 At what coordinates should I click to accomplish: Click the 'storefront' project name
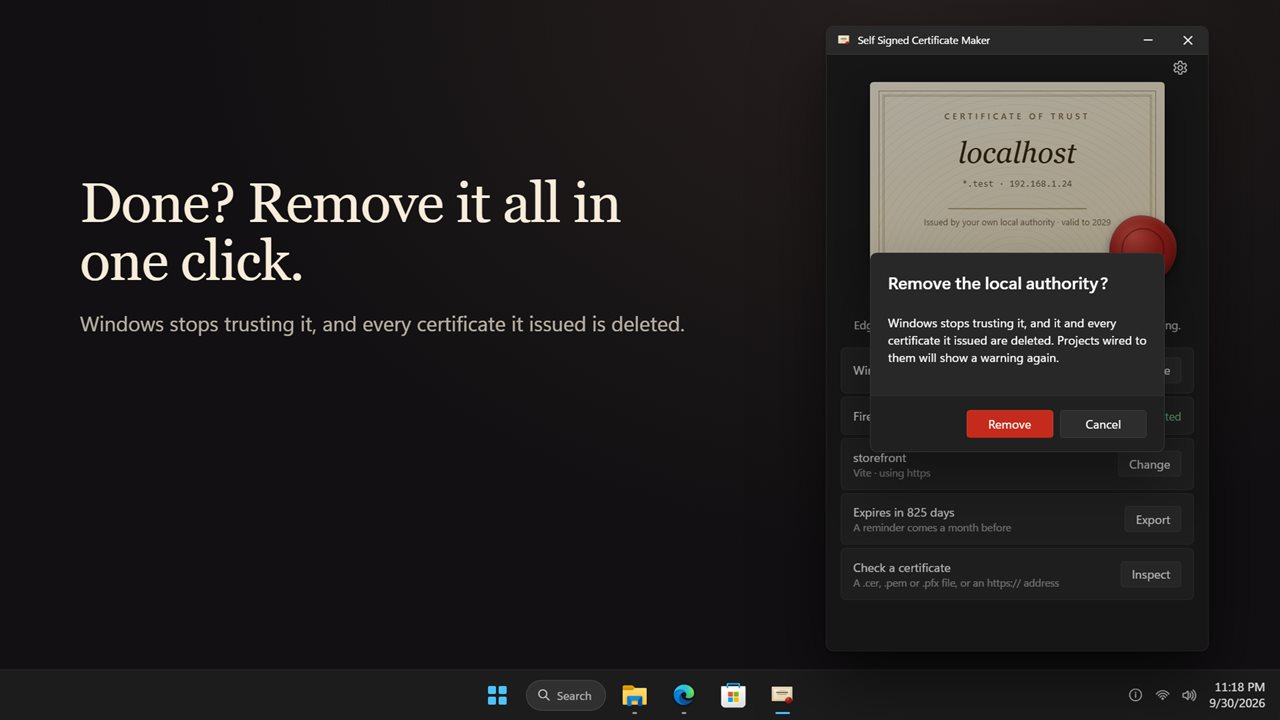[x=879, y=458]
